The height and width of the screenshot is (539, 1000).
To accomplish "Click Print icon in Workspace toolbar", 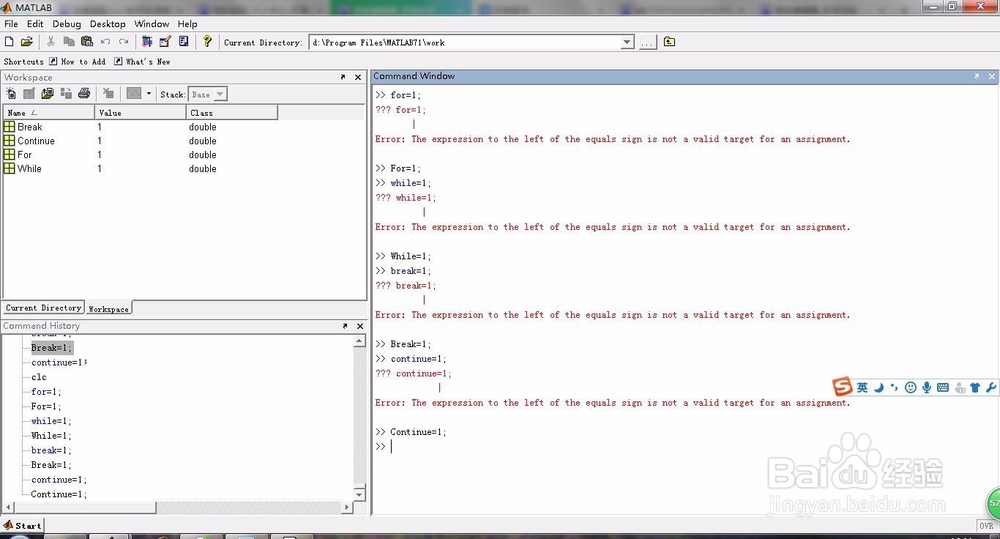I will tap(84, 94).
